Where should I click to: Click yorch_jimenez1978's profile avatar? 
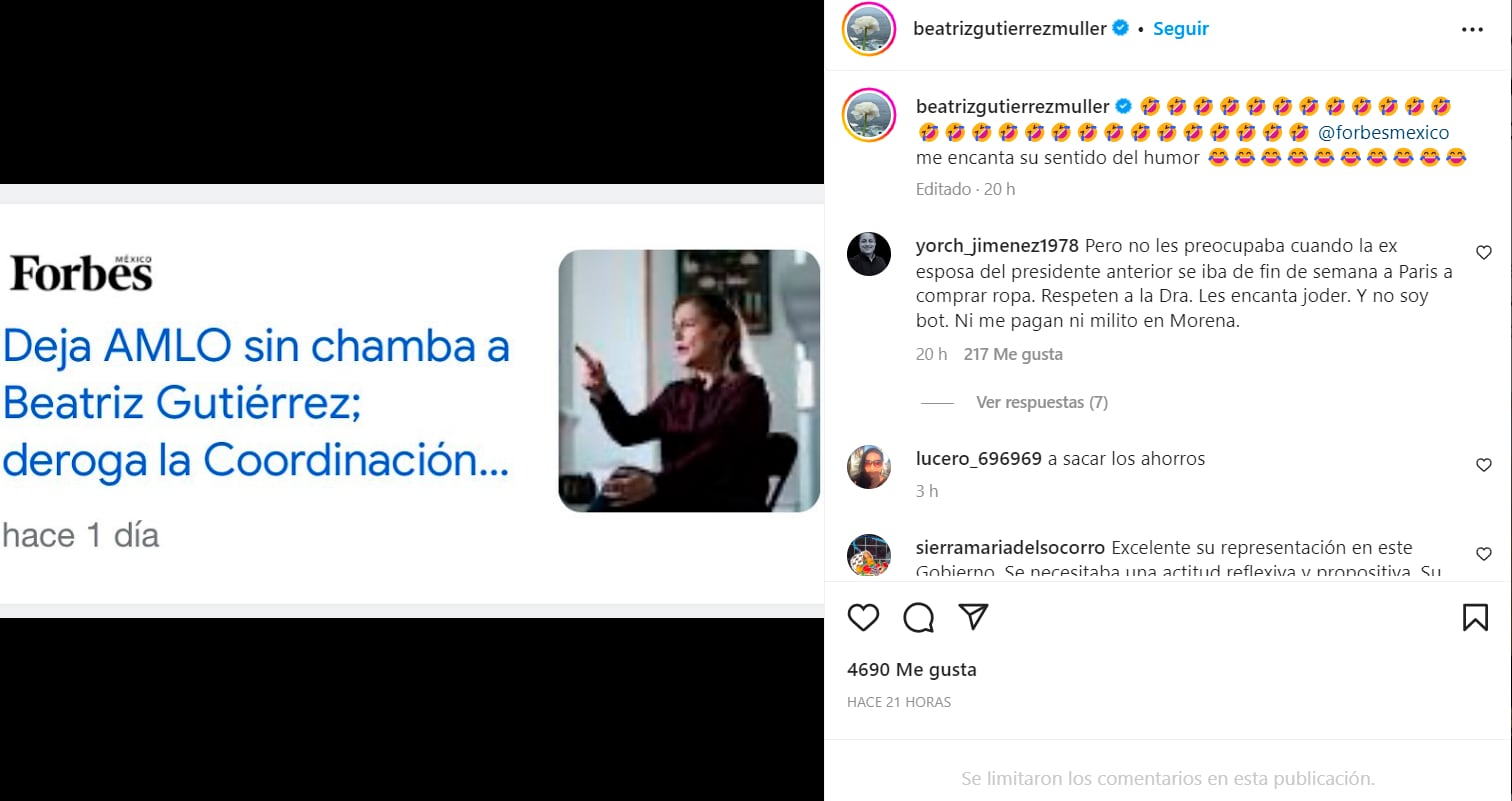coord(869,255)
